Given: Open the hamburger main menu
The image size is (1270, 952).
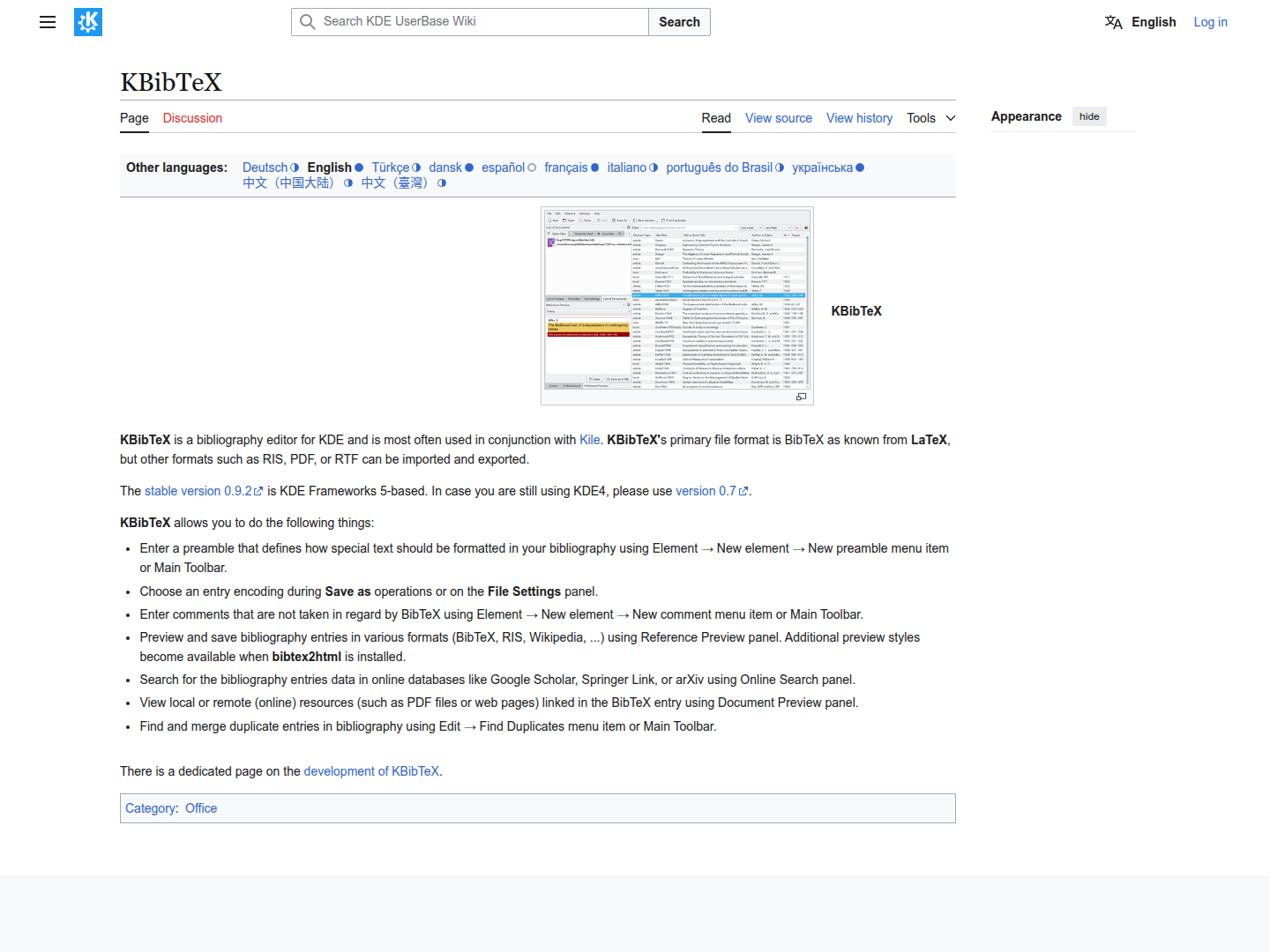Looking at the screenshot, I should coord(48,22).
